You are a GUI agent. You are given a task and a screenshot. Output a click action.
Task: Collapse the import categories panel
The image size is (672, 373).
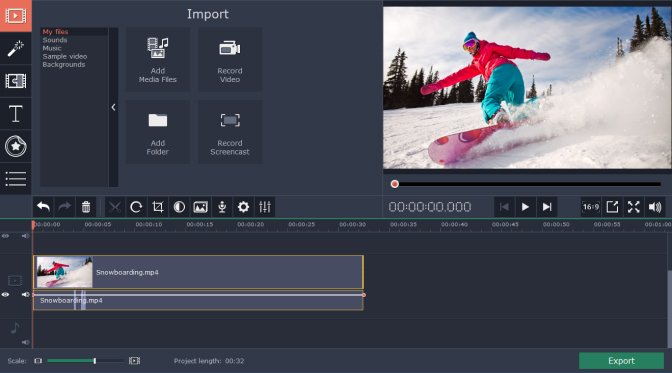pyautogui.click(x=113, y=107)
